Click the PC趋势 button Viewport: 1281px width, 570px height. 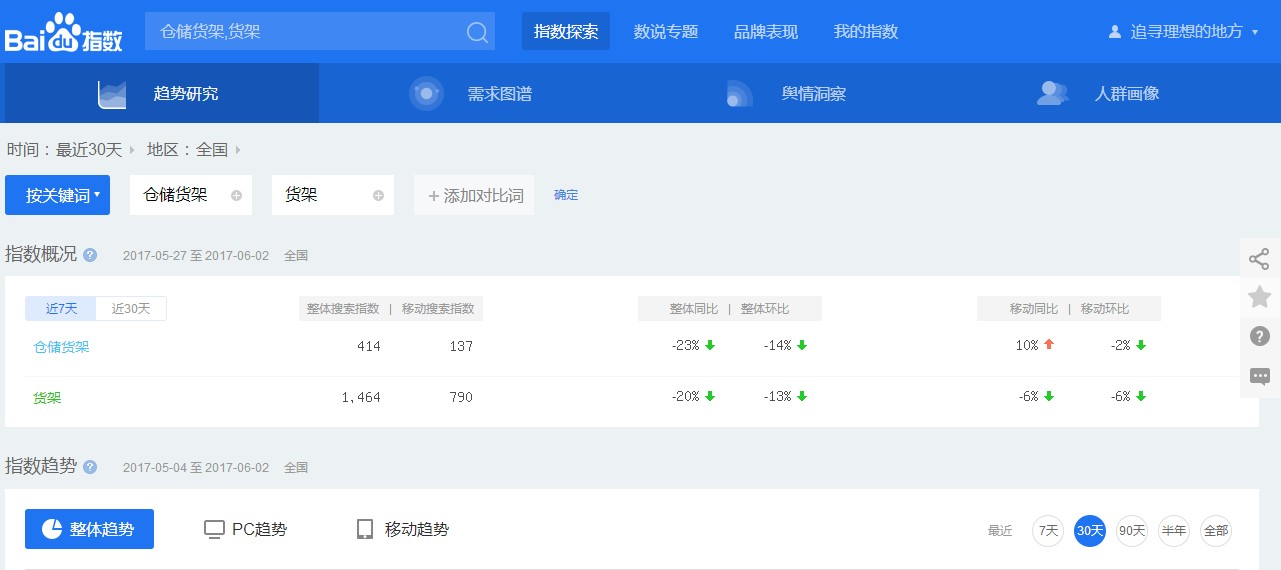pos(245,529)
